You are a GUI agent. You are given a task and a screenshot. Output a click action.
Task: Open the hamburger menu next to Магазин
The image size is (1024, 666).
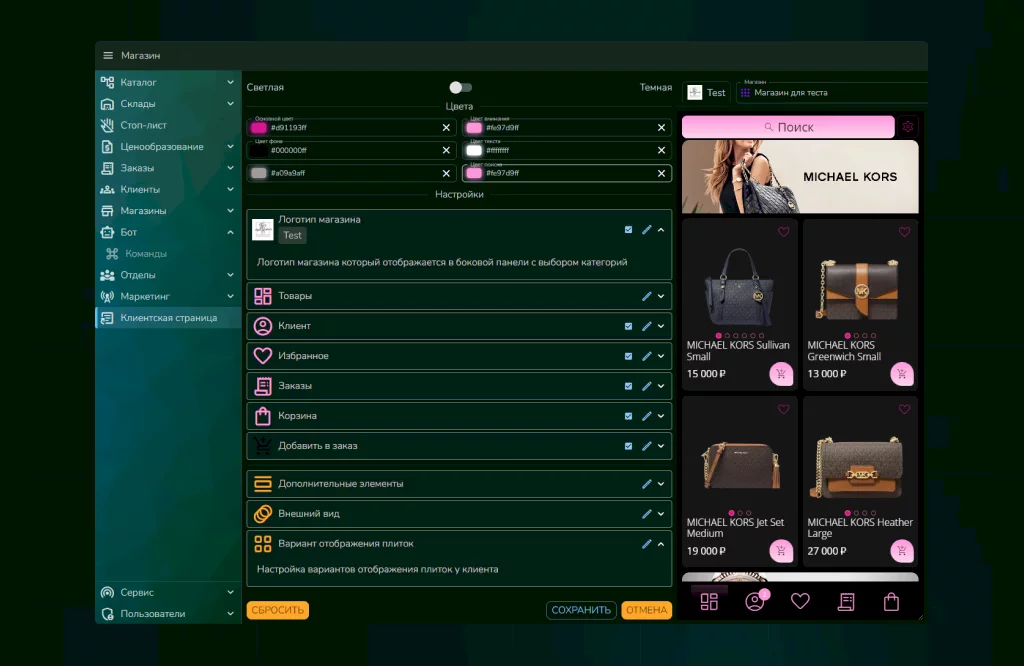point(108,56)
